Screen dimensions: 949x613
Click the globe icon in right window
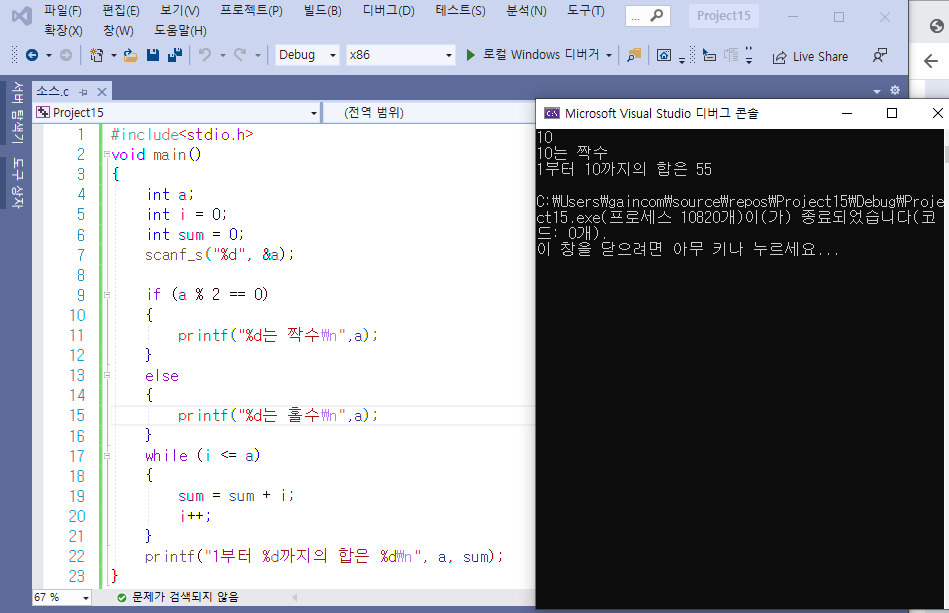click(x=936, y=26)
